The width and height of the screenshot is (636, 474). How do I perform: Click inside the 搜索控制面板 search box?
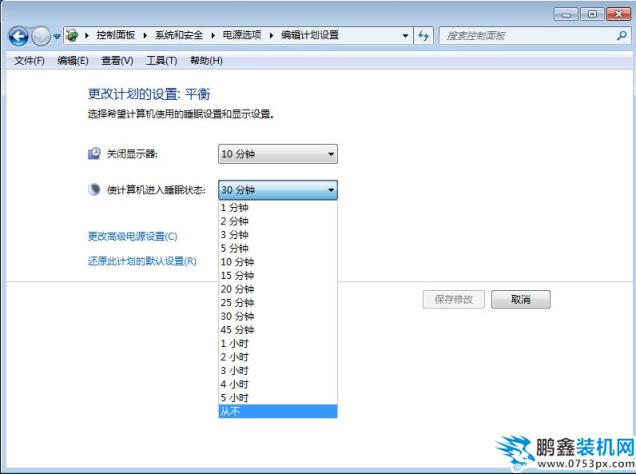535,36
